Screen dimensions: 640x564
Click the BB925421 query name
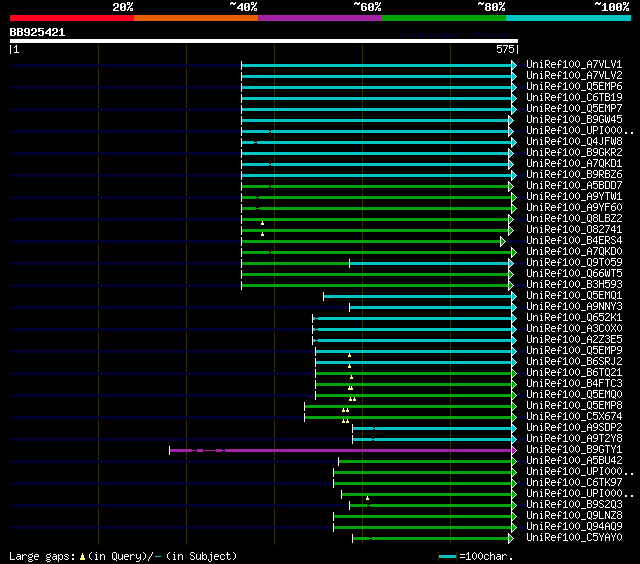[x=37, y=32]
